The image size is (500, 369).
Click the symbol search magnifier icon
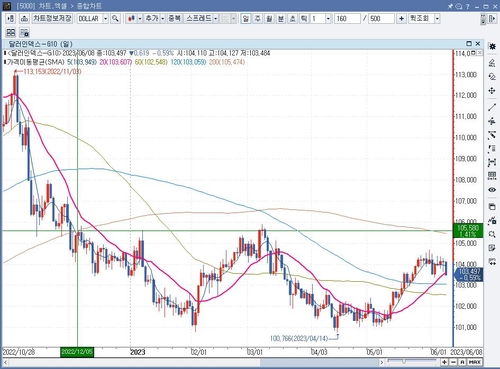tap(115, 19)
